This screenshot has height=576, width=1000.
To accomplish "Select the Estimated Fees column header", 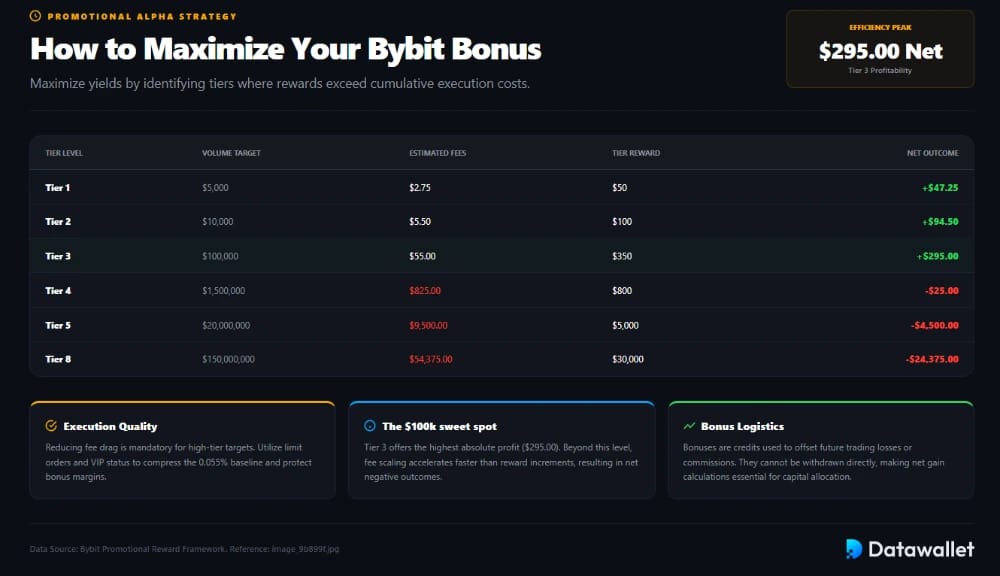I will (438, 153).
